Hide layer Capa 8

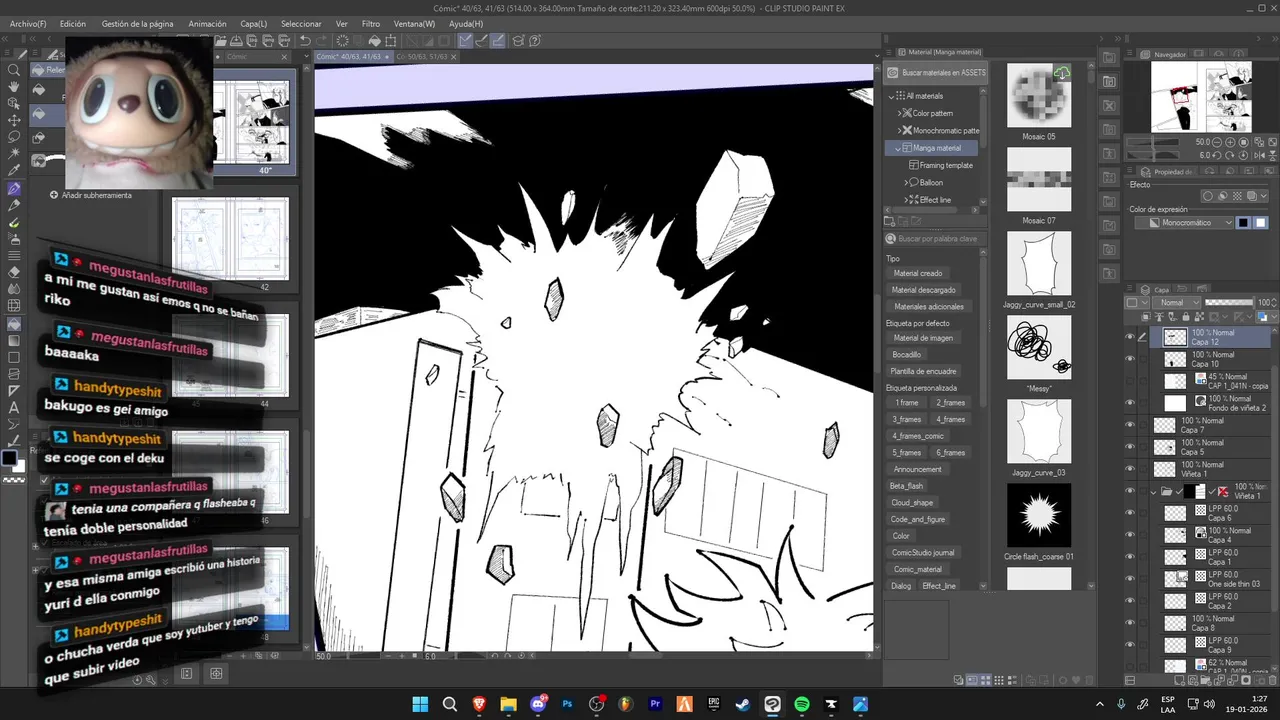(1130, 623)
